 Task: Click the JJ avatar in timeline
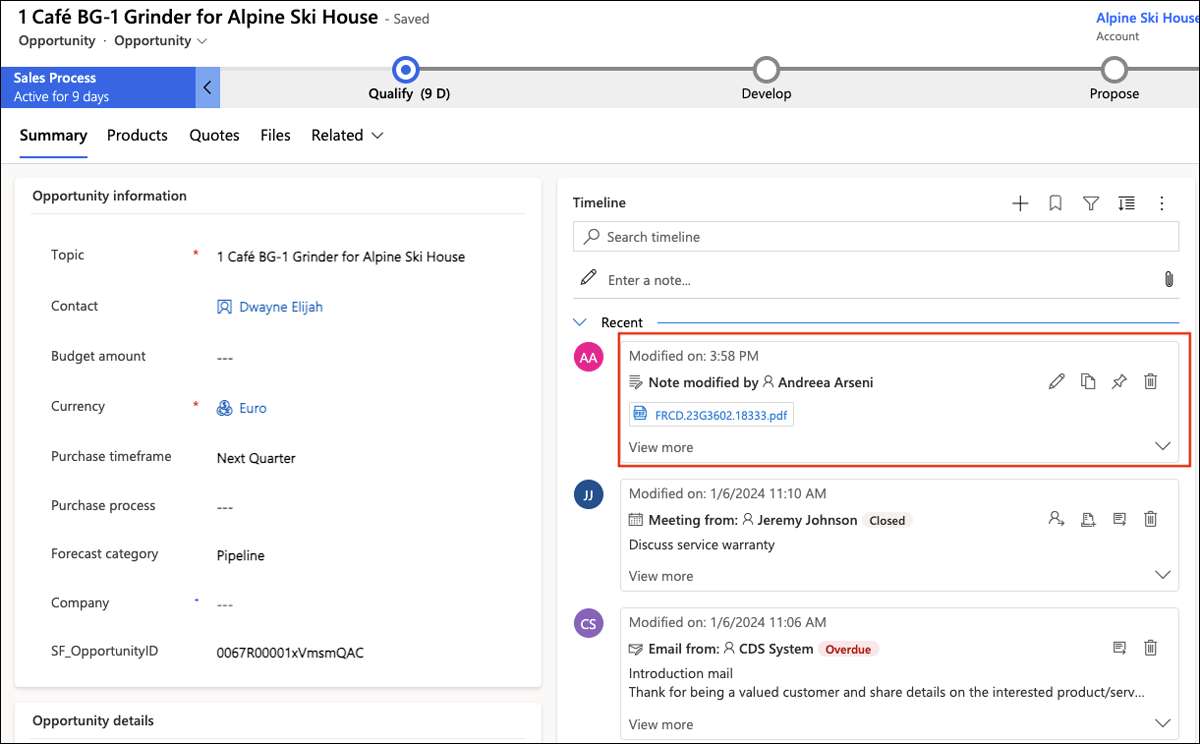tap(589, 495)
